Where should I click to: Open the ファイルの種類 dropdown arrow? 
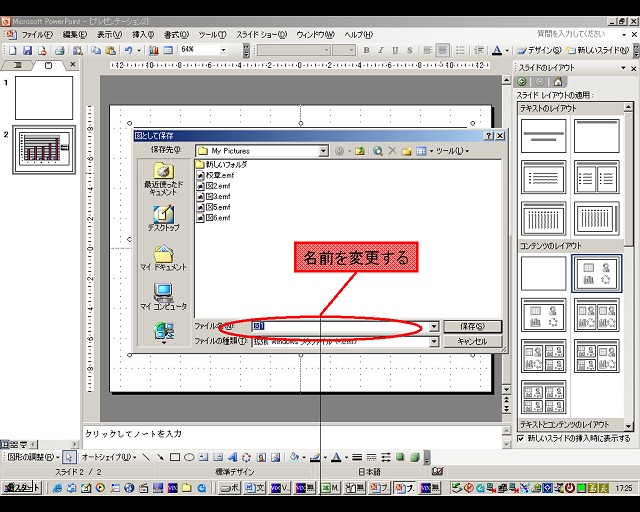(x=434, y=341)
